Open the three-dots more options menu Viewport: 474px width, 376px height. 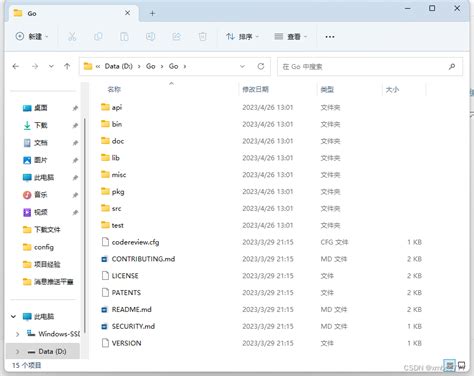pyautogui.click(x=330, y=37)
